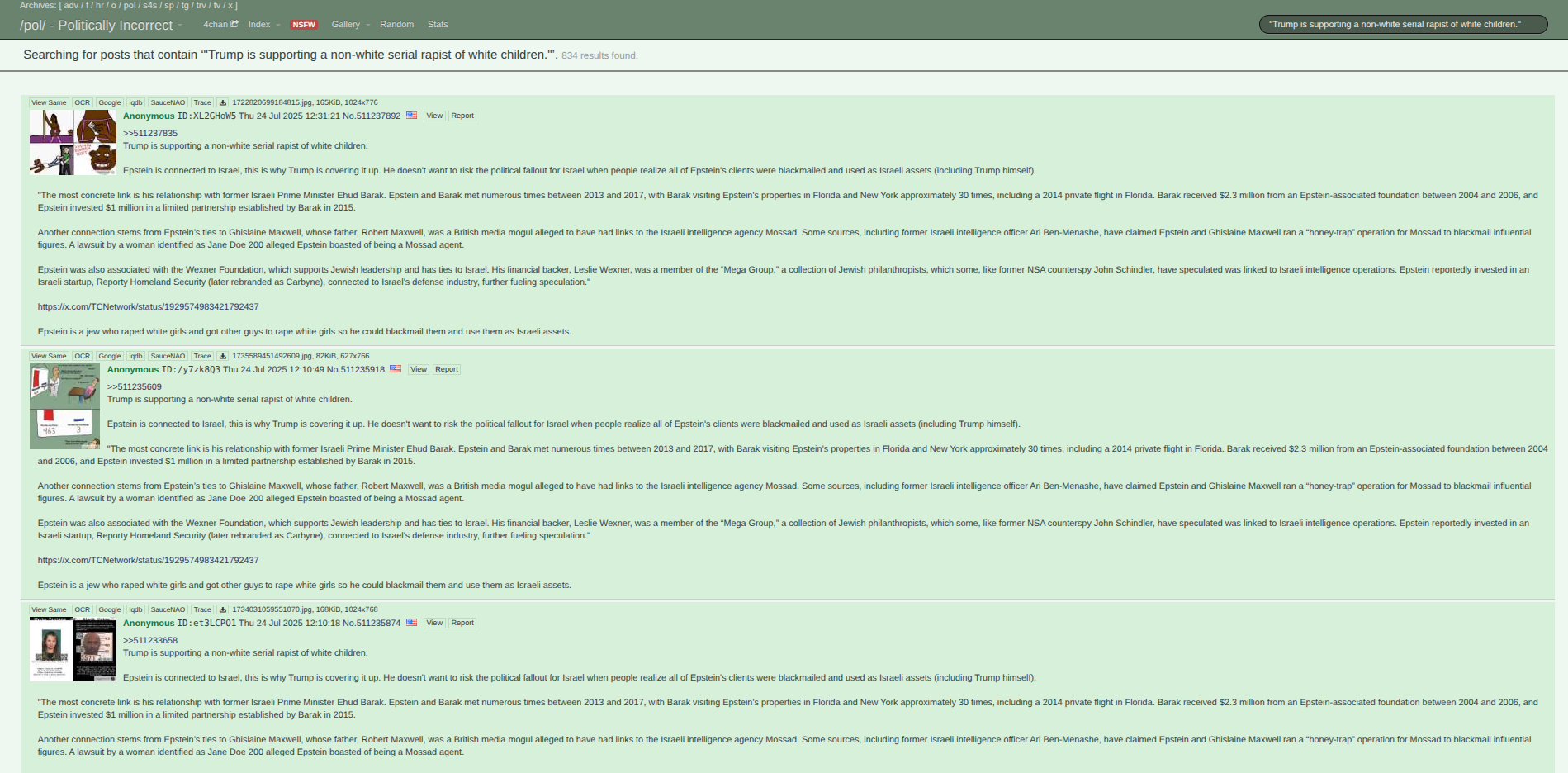Focus the search box in the header
The width and height of the screenshot is (1568, 773).
point(1403,25)
